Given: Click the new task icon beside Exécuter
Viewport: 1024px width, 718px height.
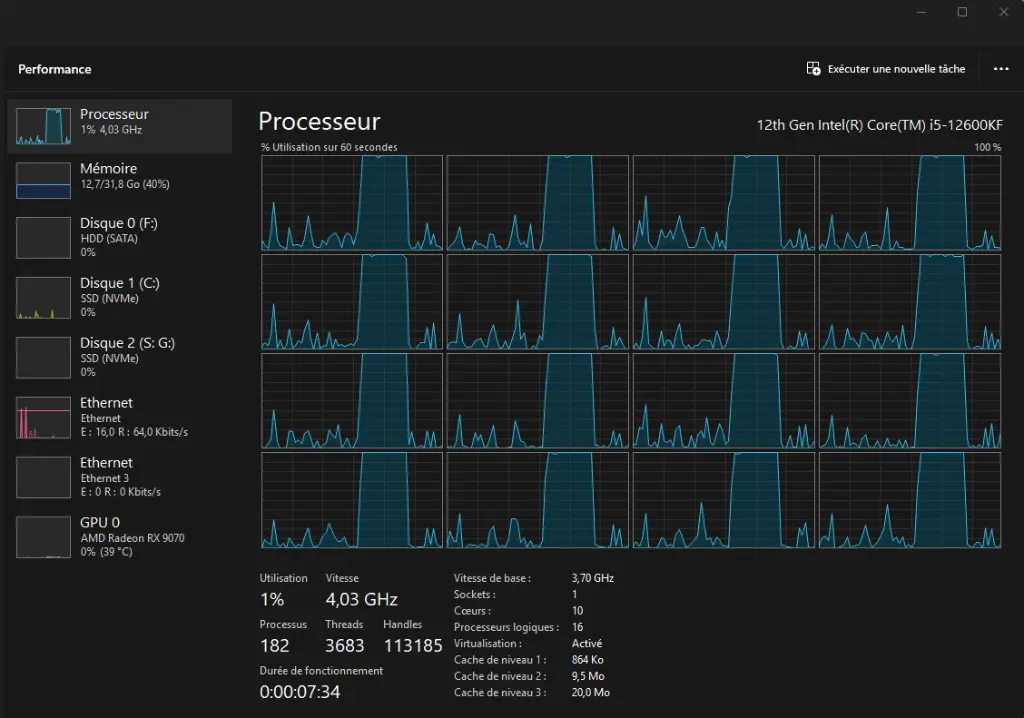Looking at the screenshot, I should 813,69.
